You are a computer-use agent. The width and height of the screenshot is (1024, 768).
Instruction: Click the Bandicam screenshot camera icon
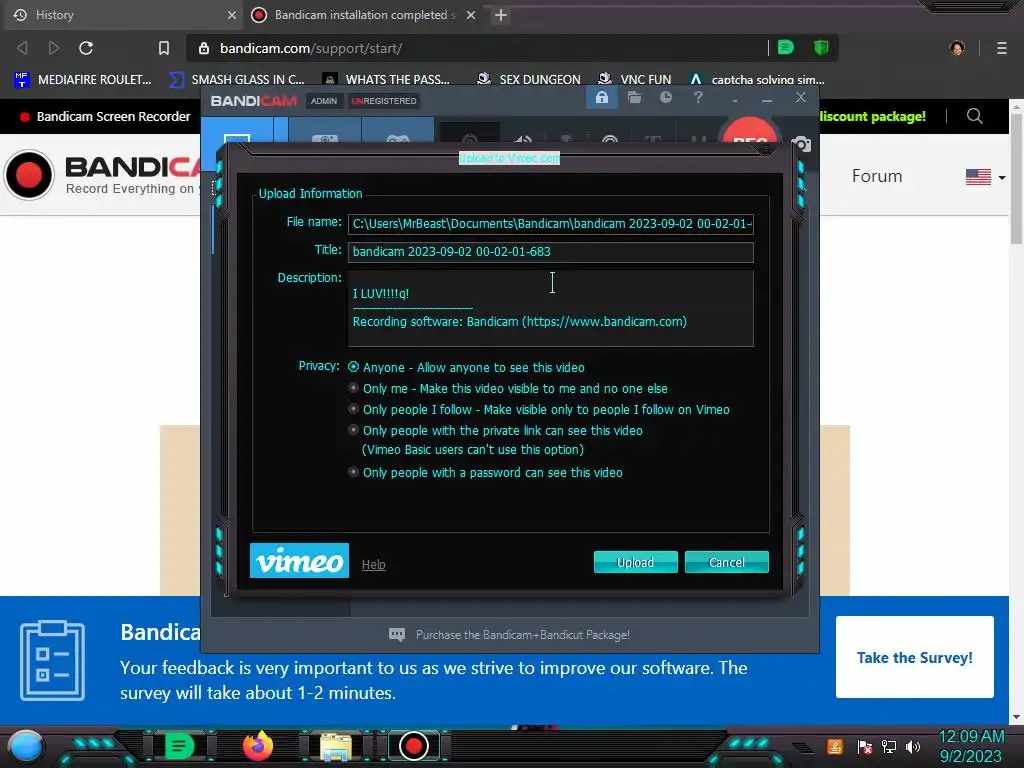point(801,144)
